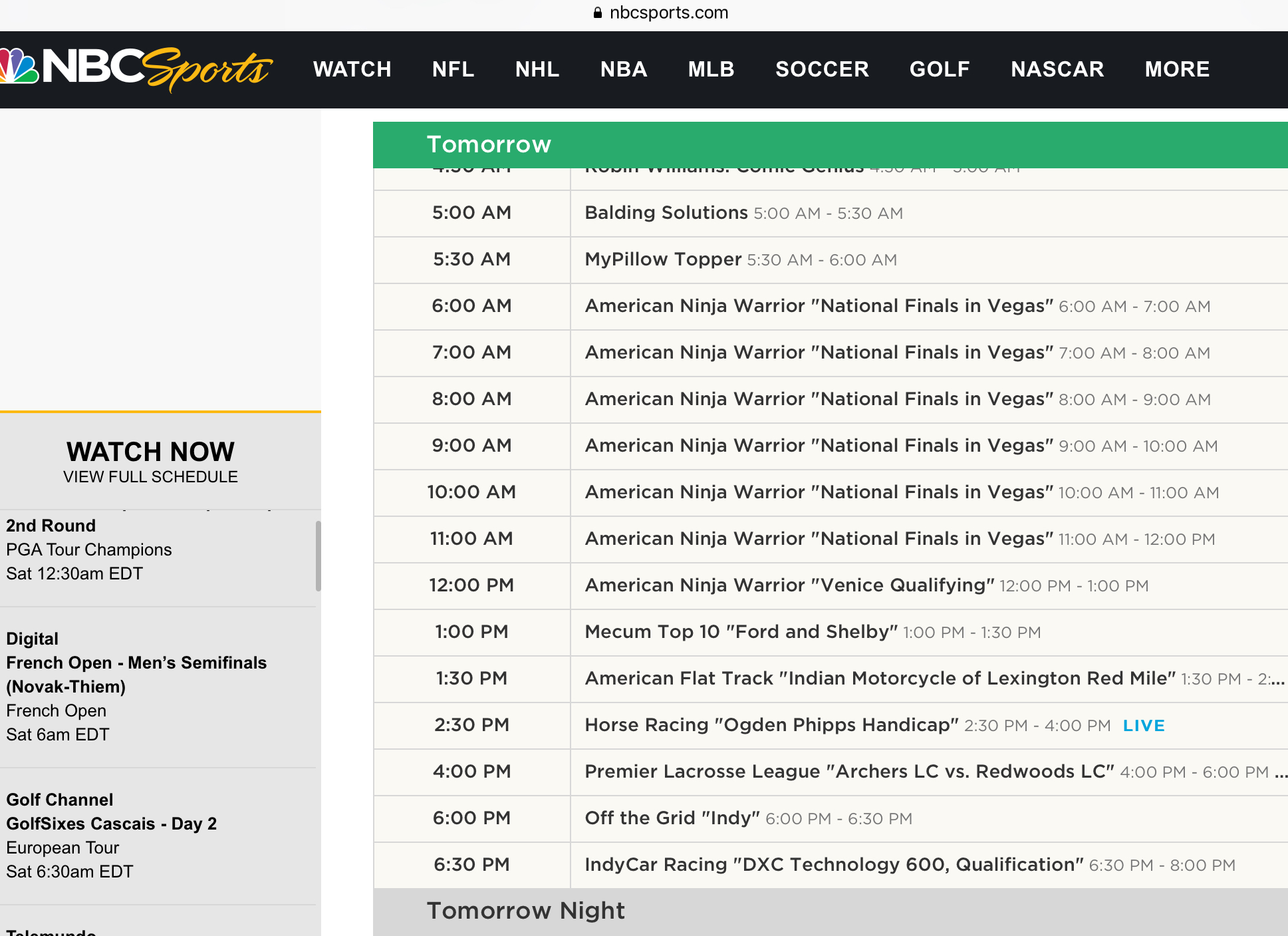Select American Ninja Warrior 6:00 AM showing
The image size is (1288, 936).
pos(929,307)
